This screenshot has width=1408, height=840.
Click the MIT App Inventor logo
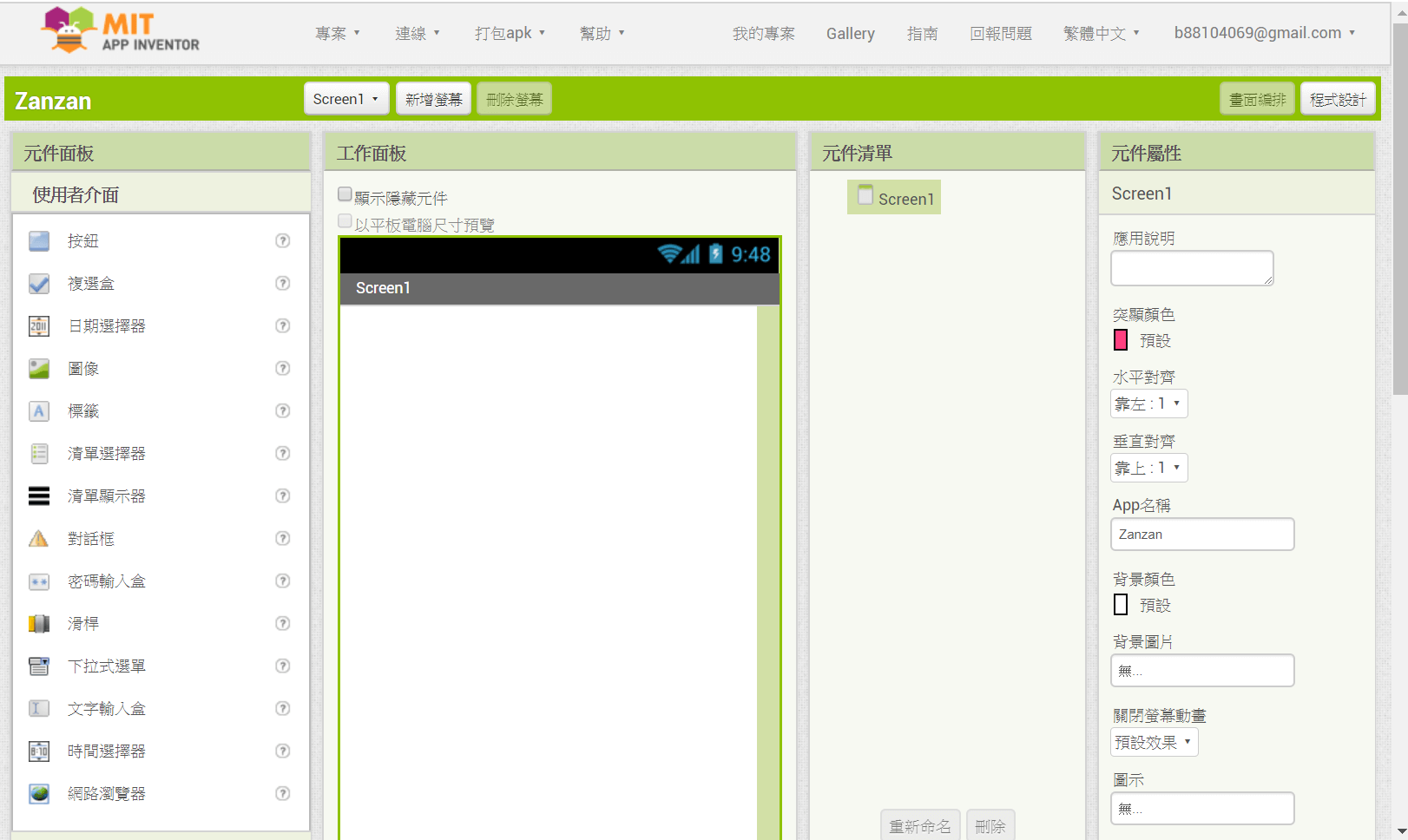pos(120,30)
